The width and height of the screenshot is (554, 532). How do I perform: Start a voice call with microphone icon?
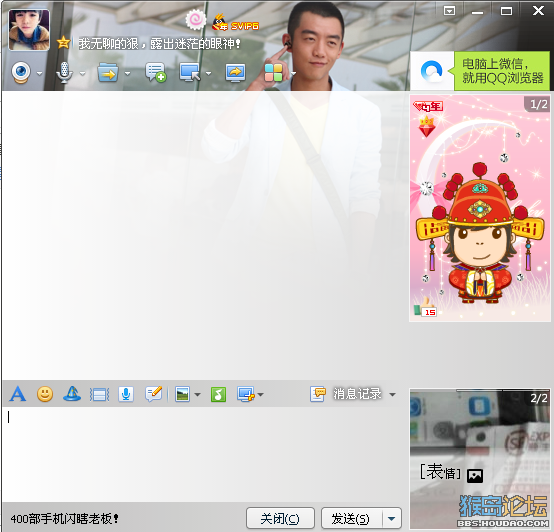tap(64, 73)
